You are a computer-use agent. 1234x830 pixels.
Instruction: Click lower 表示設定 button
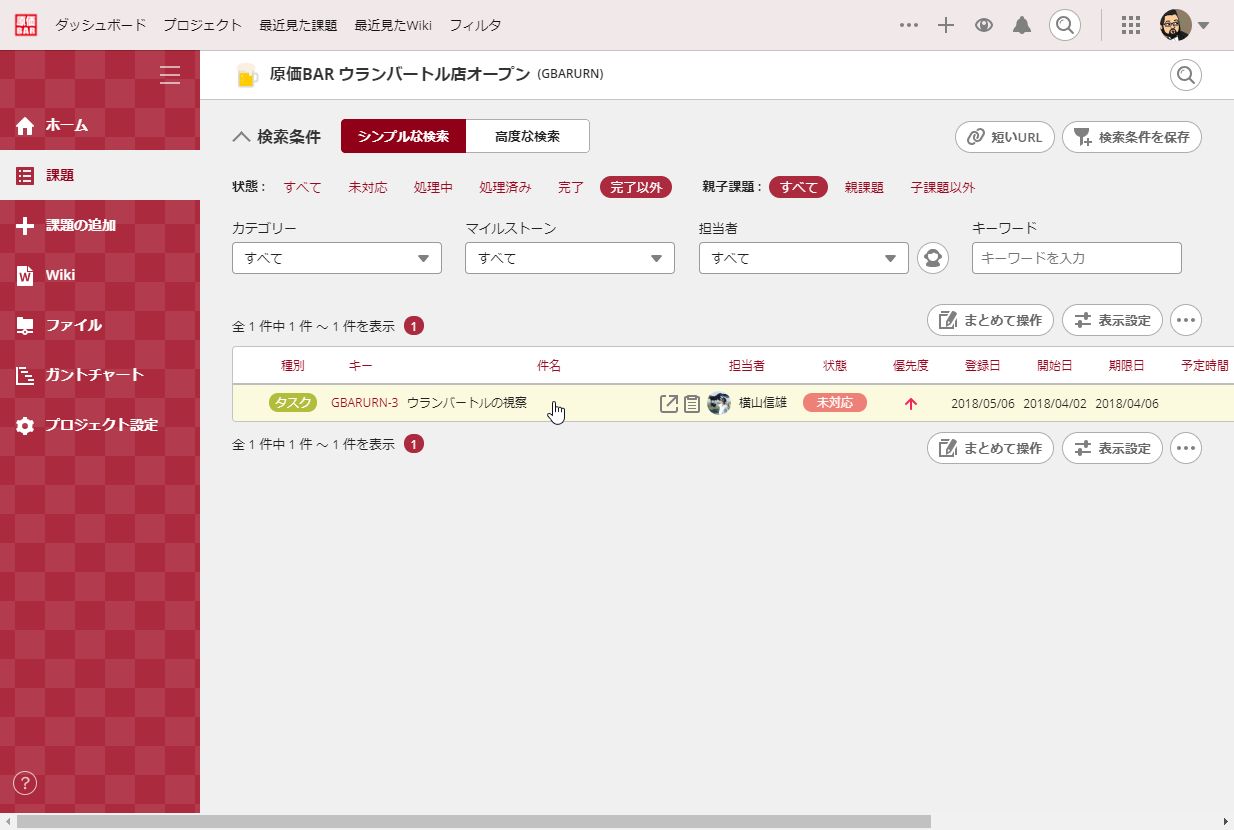point(1112,448)
